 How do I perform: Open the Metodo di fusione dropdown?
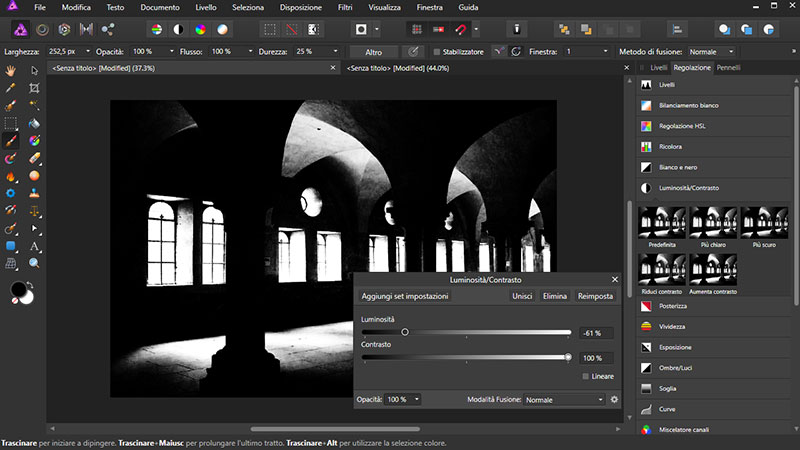(x=712, y=52)
